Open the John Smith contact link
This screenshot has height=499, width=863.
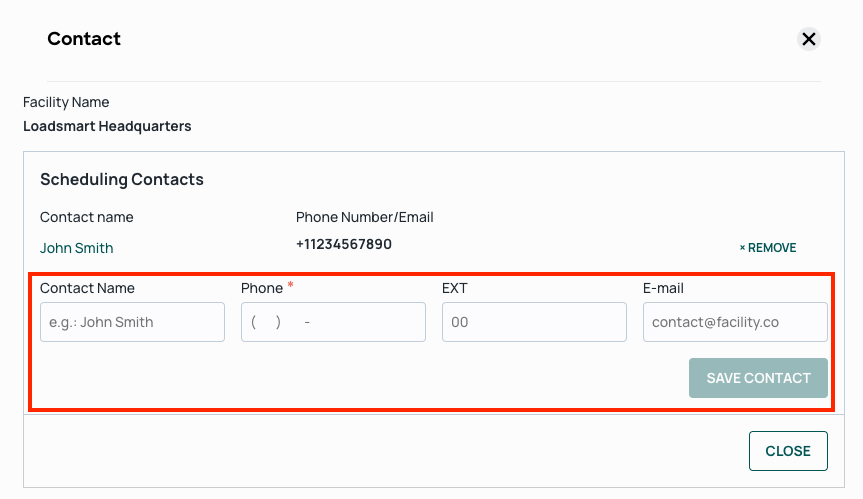pyautogui.click(x=77, y=248)
